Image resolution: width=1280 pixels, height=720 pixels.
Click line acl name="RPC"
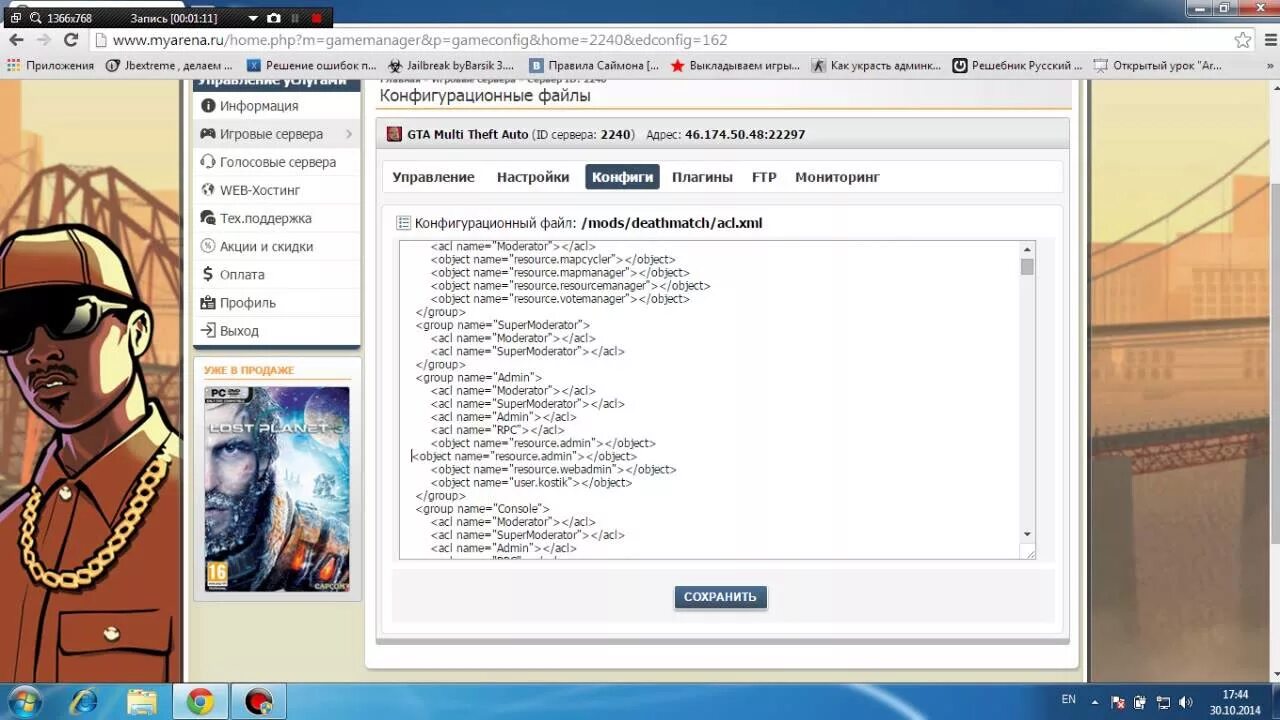tap(498, 430)
